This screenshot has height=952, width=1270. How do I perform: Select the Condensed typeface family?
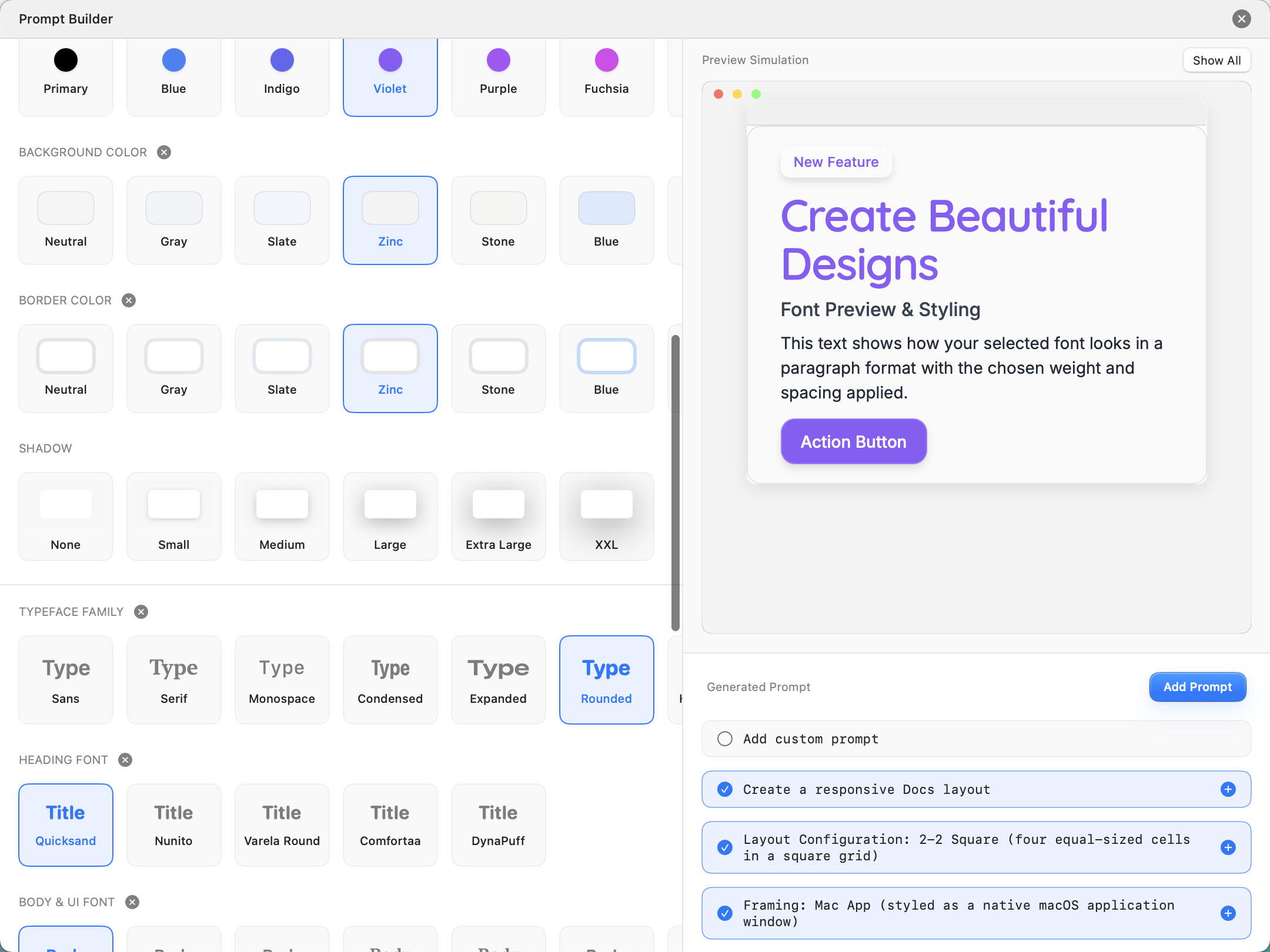point(390,680)
